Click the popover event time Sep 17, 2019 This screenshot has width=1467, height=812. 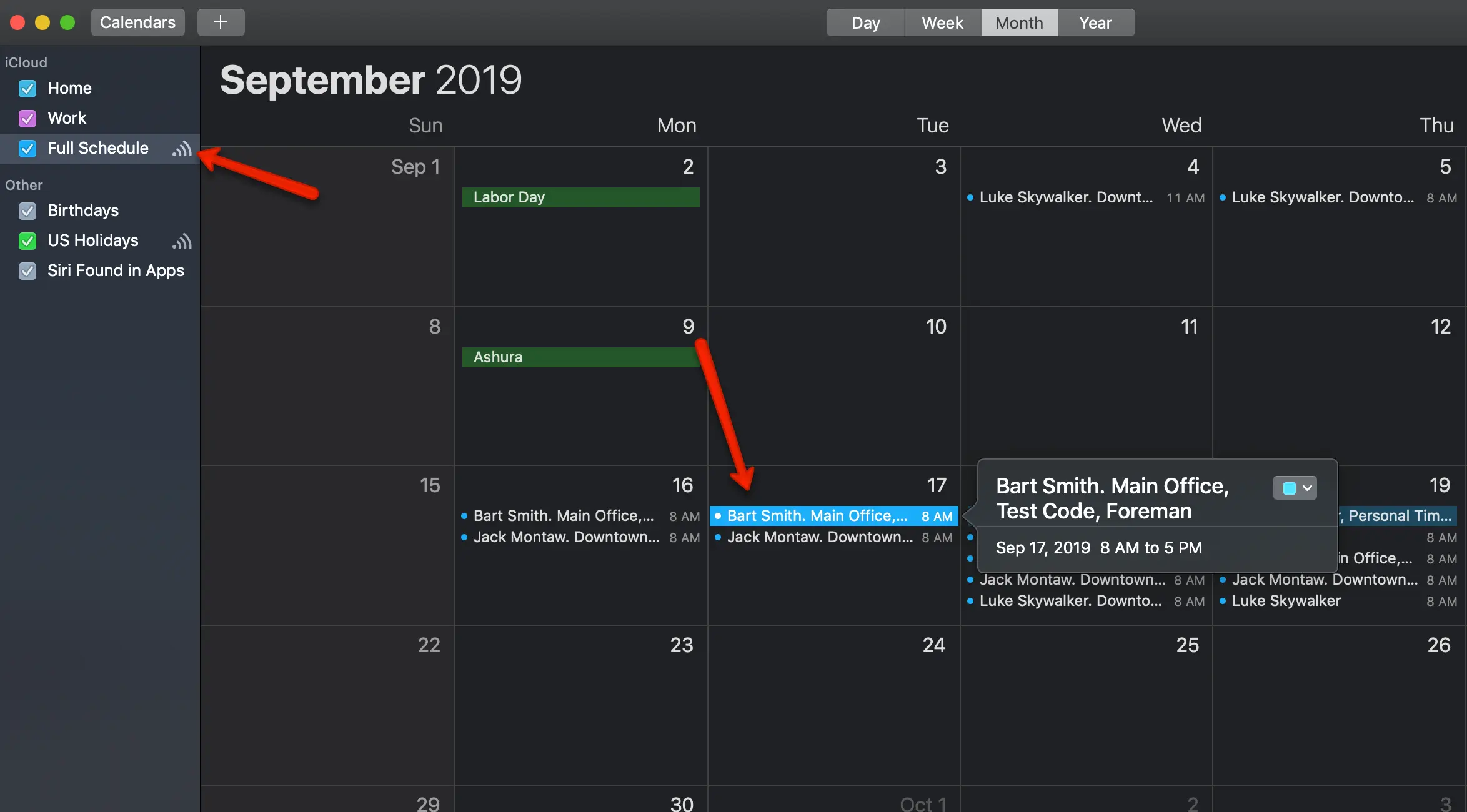click(x=1043, y=548)
